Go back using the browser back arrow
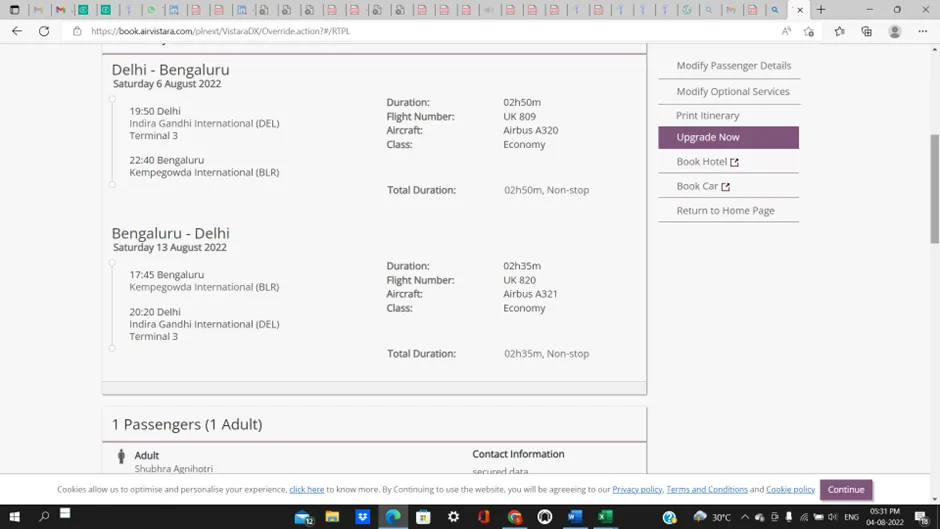Image resolution: width=940 pixels, height=529 pixels. pyautogui.click(x=17, y=31)
